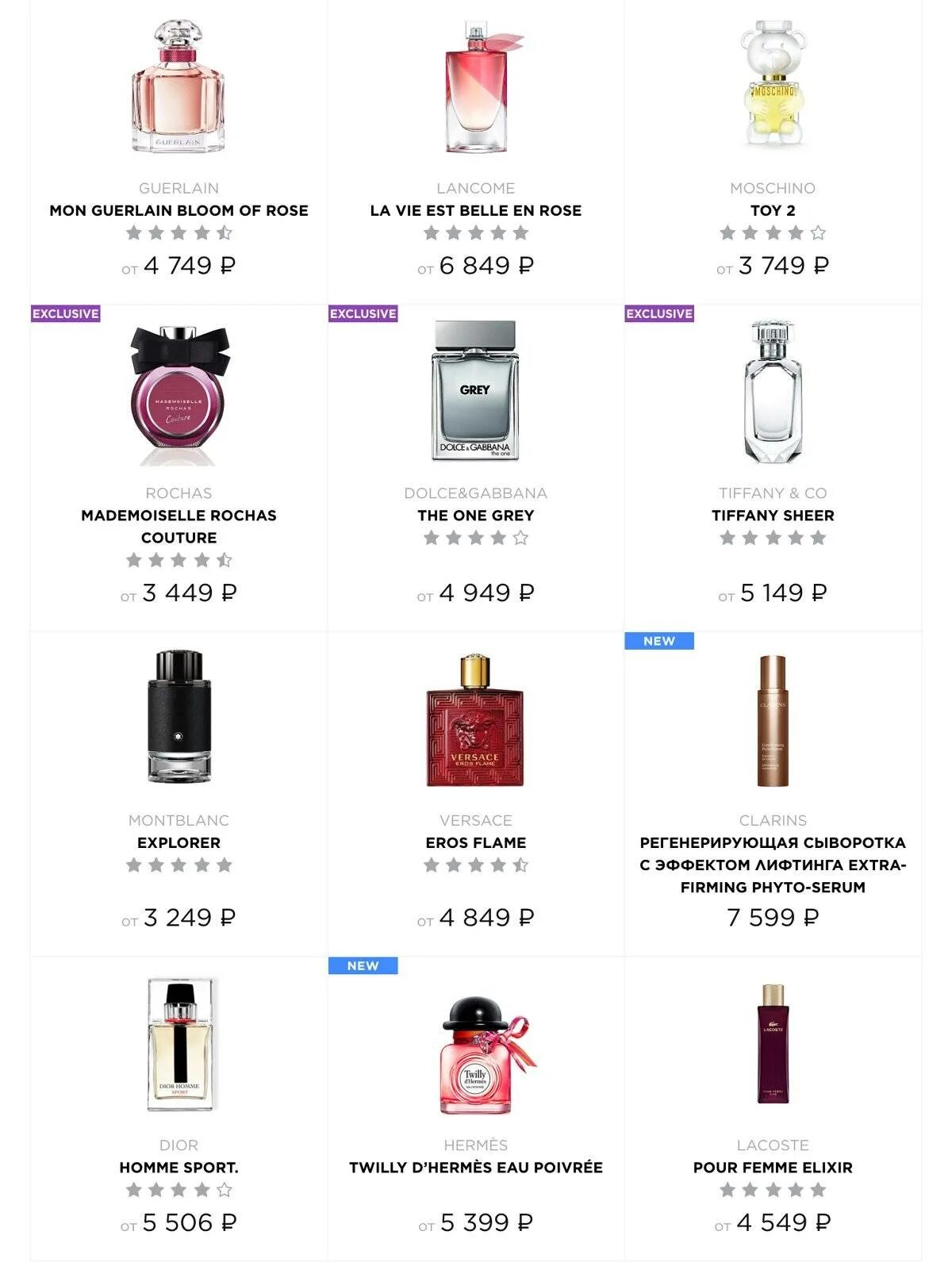952x1262 pixels.
Task: Select the Dolce&Gabbana Grey bottle picture
Action: click(475, 391)
